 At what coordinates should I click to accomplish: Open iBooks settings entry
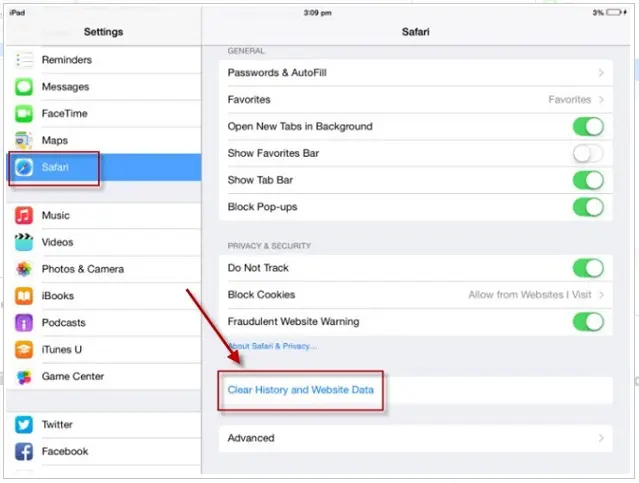coord(104,296)
